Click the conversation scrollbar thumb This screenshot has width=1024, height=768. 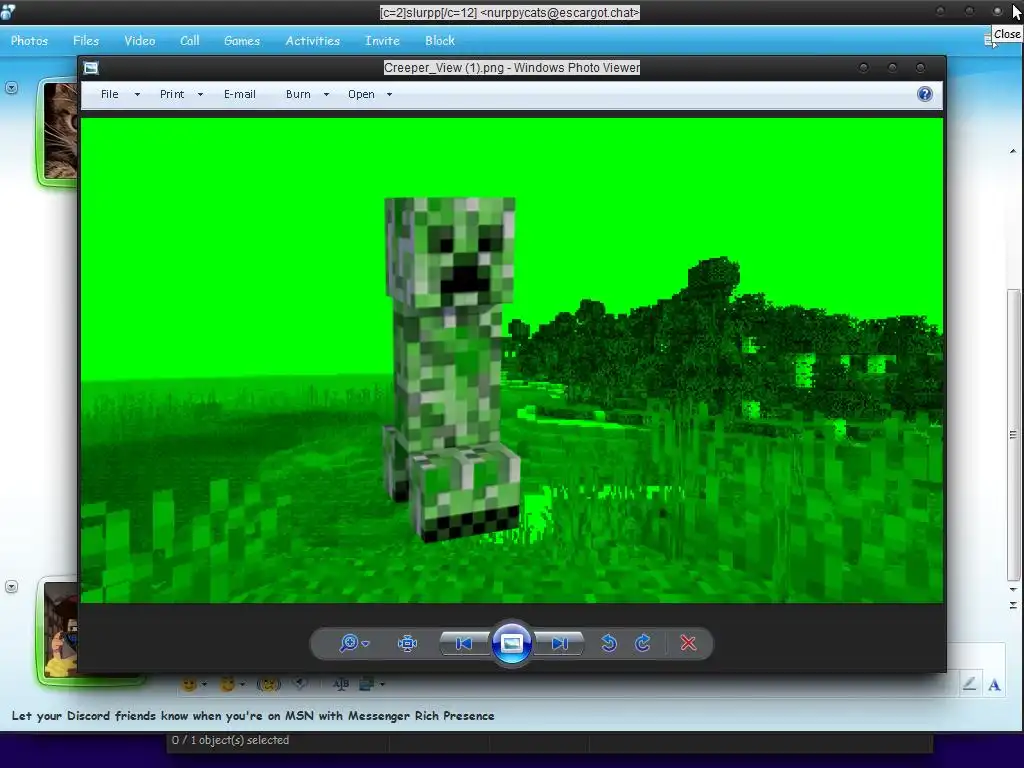(1013, 434)
